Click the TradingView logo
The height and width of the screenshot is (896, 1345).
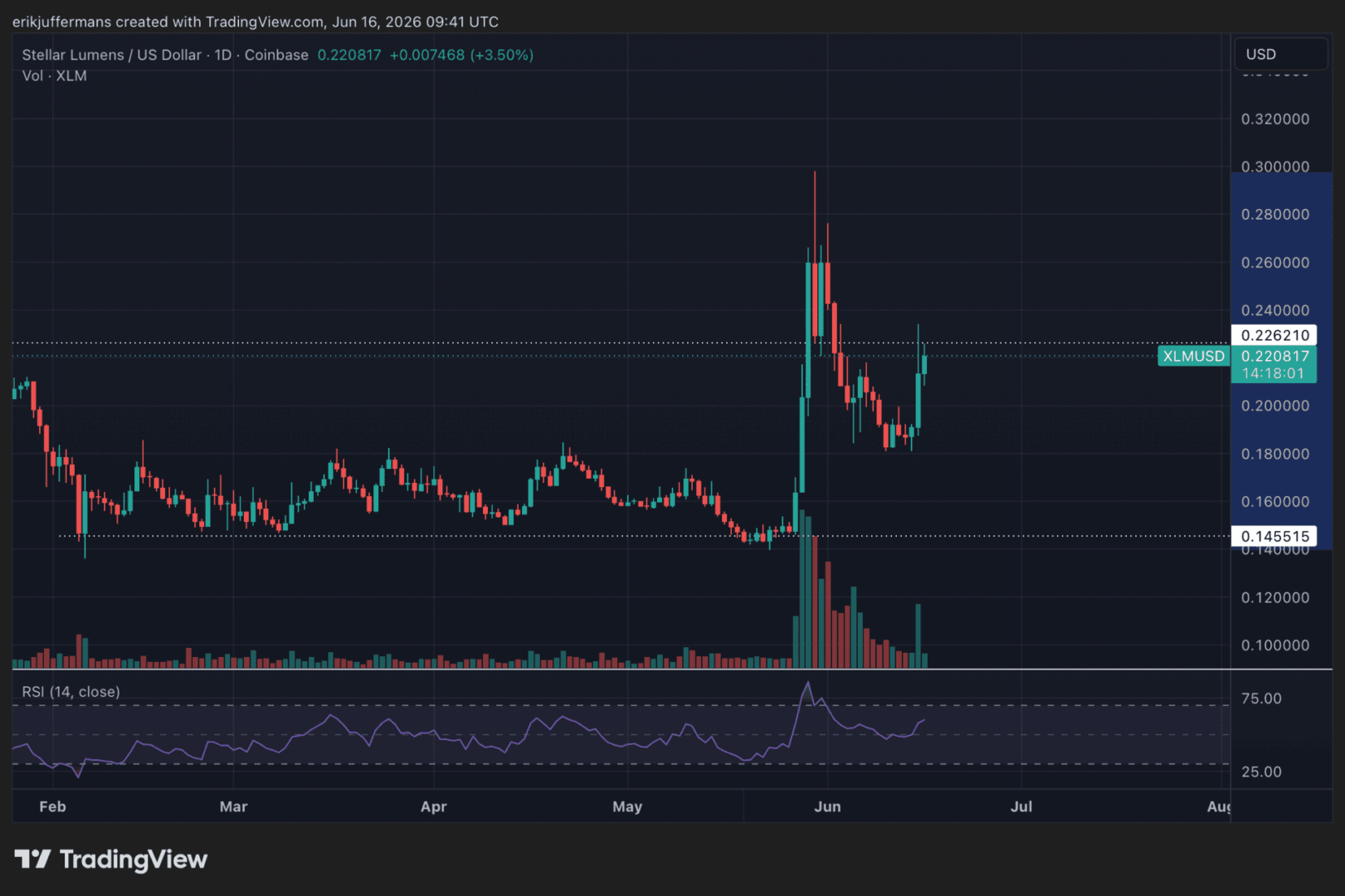coord(110,859)
